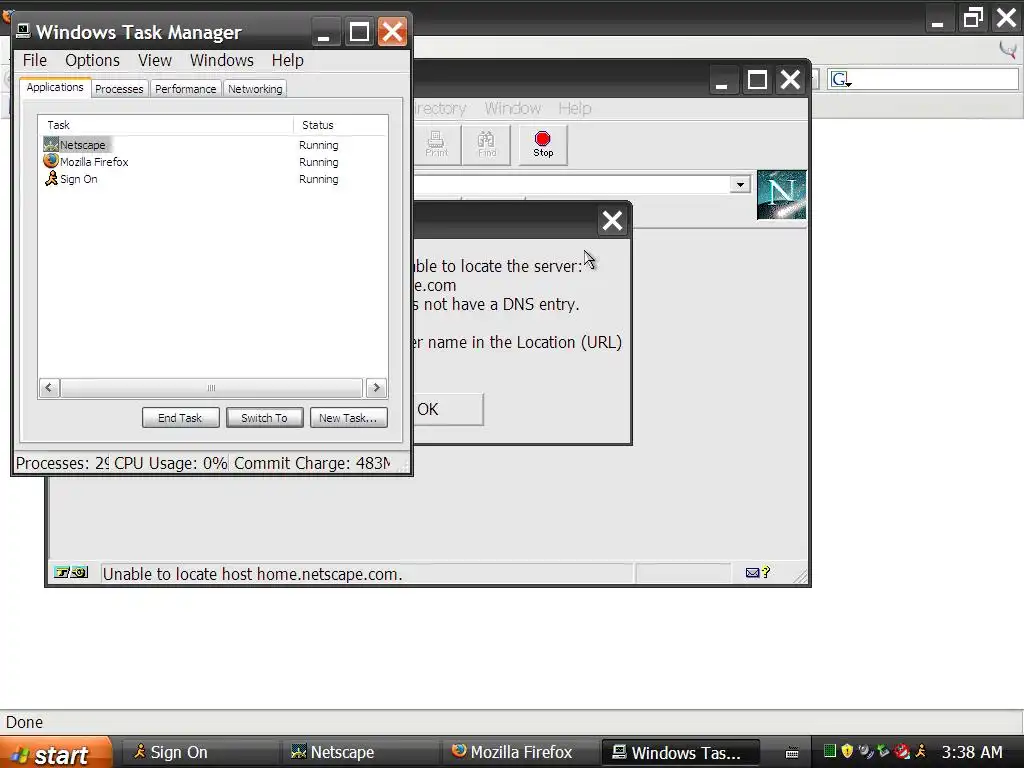The height and width of the screenshot is (768, 1024).
Task: Switch to Netscape in the taskbar
Action: 360,752
